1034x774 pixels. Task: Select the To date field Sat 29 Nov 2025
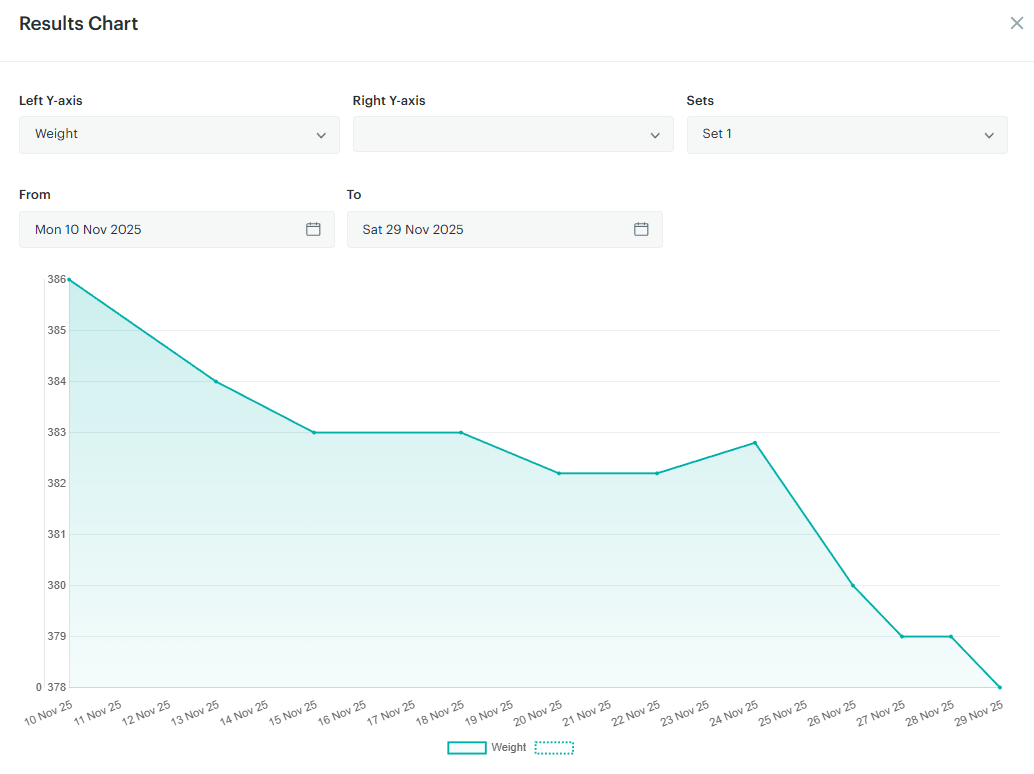[504, 229]
